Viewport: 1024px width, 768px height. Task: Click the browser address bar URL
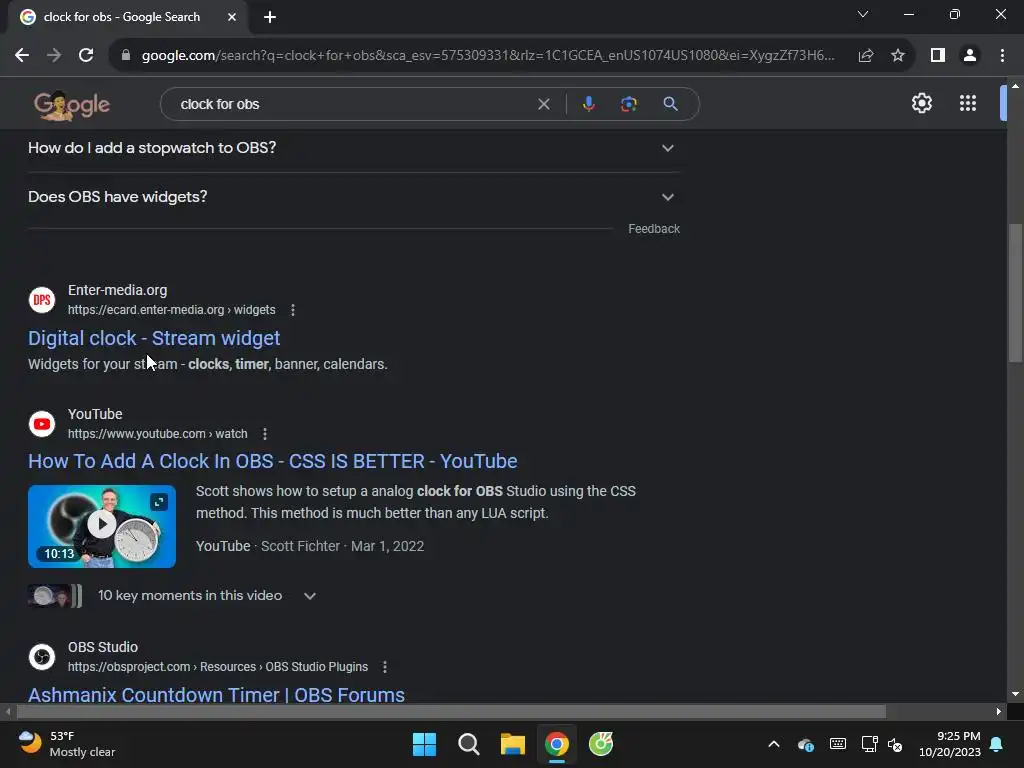pyautogui.click(x=488, y=56)
